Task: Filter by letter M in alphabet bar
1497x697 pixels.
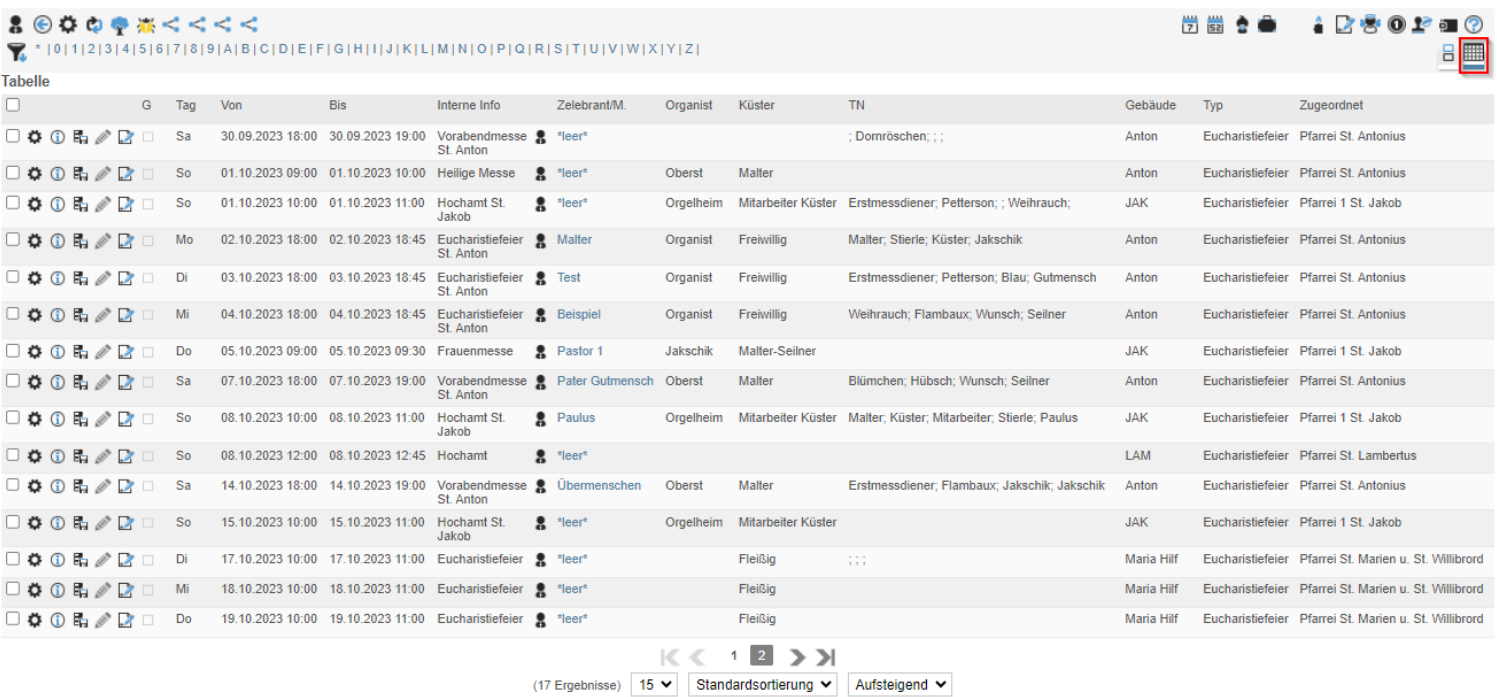Action: [x=442, y=49]
